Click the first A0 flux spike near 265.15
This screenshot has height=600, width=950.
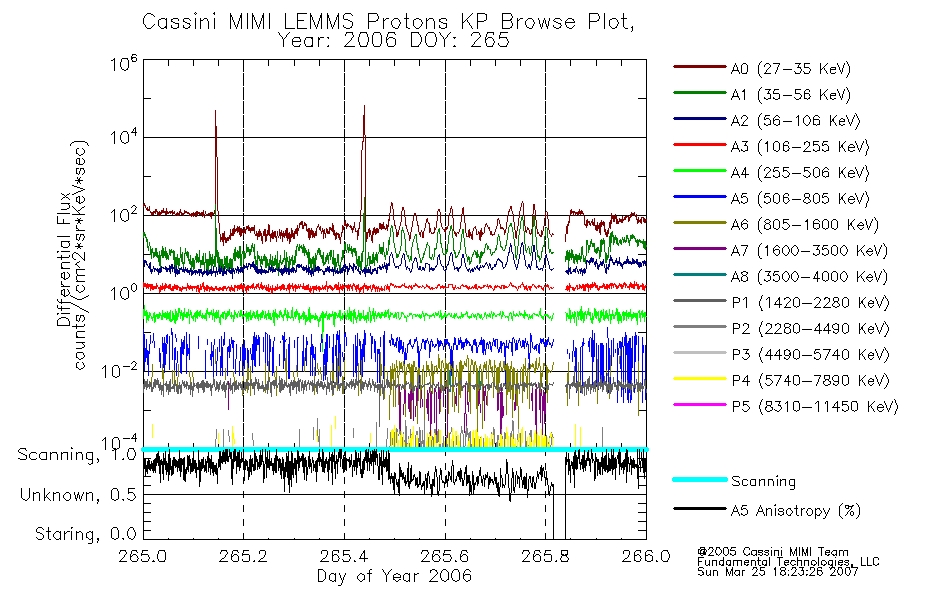pyautogui.click(x=216, y=164)
